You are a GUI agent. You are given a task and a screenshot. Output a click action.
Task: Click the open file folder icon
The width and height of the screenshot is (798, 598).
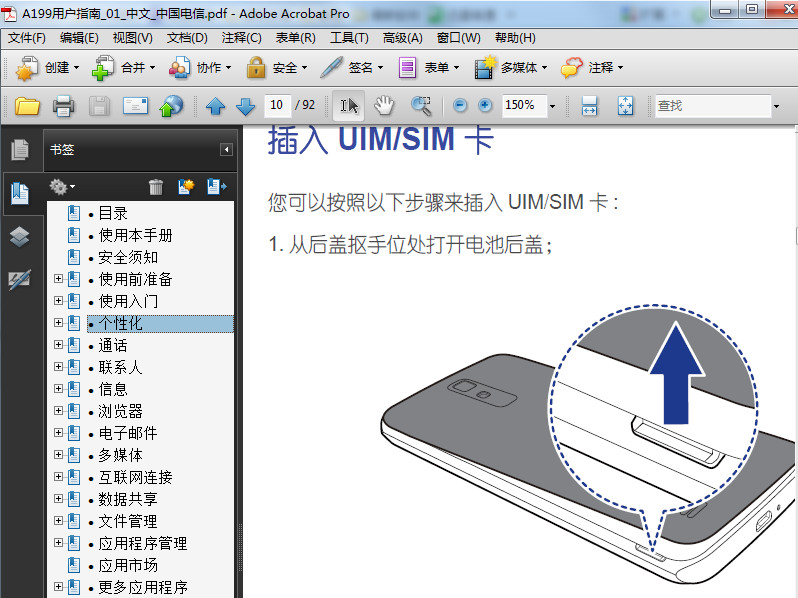27,106
